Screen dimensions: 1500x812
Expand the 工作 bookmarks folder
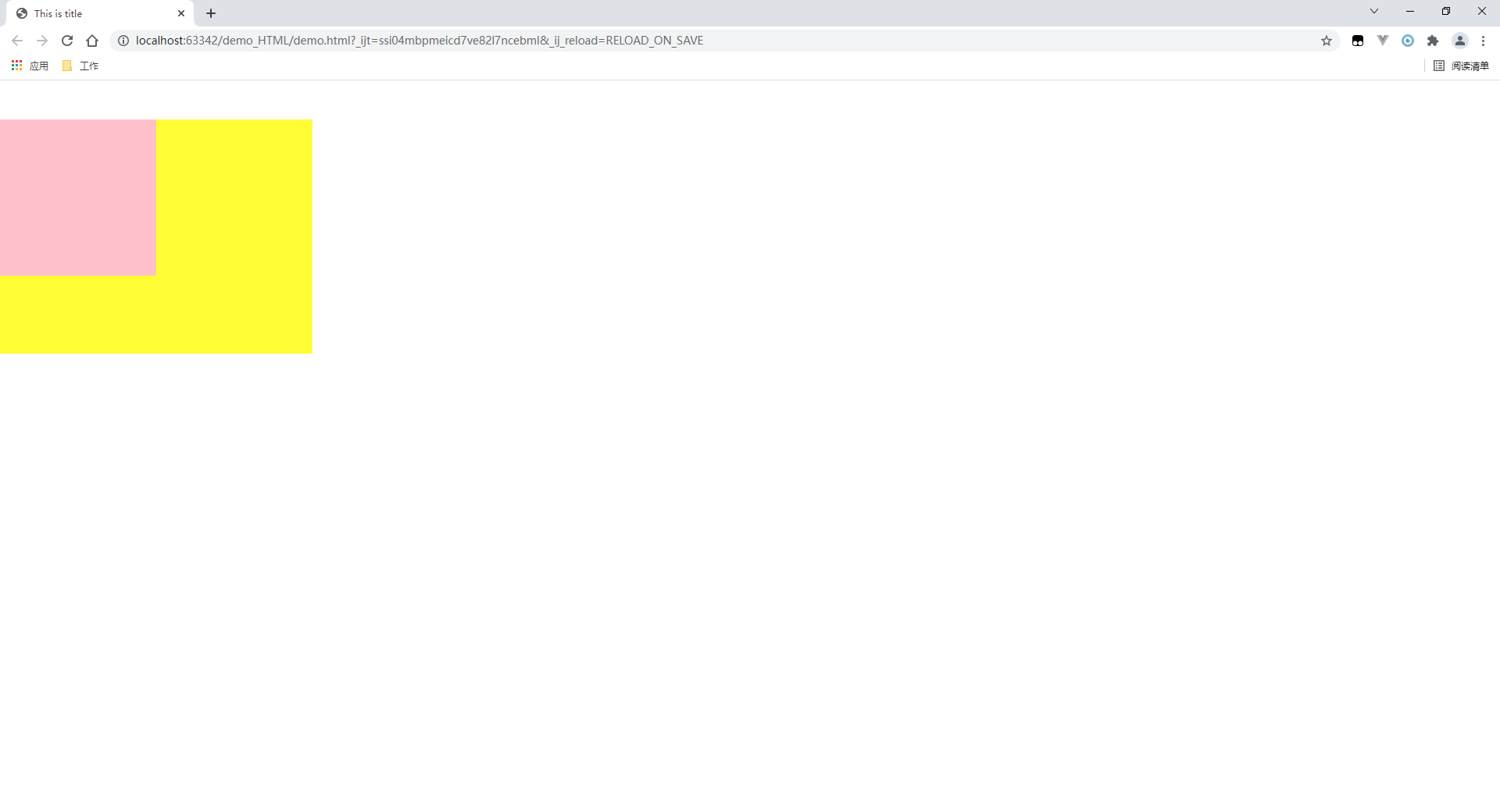[x=80, y=66]
